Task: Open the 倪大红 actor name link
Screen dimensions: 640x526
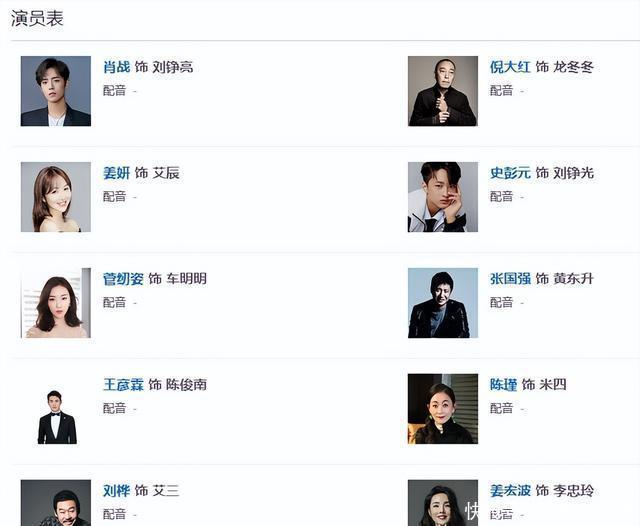Action: [x=510, y=67]
